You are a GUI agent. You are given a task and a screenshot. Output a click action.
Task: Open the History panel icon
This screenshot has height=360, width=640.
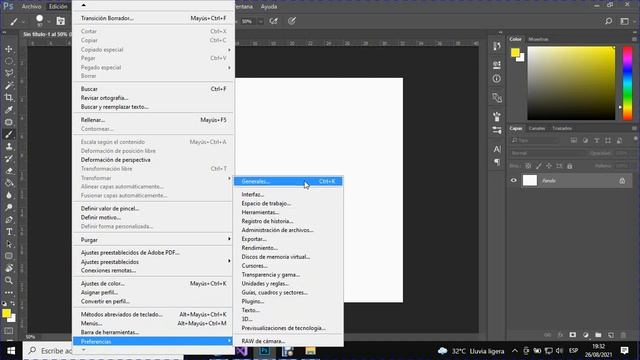click(497, 46)
